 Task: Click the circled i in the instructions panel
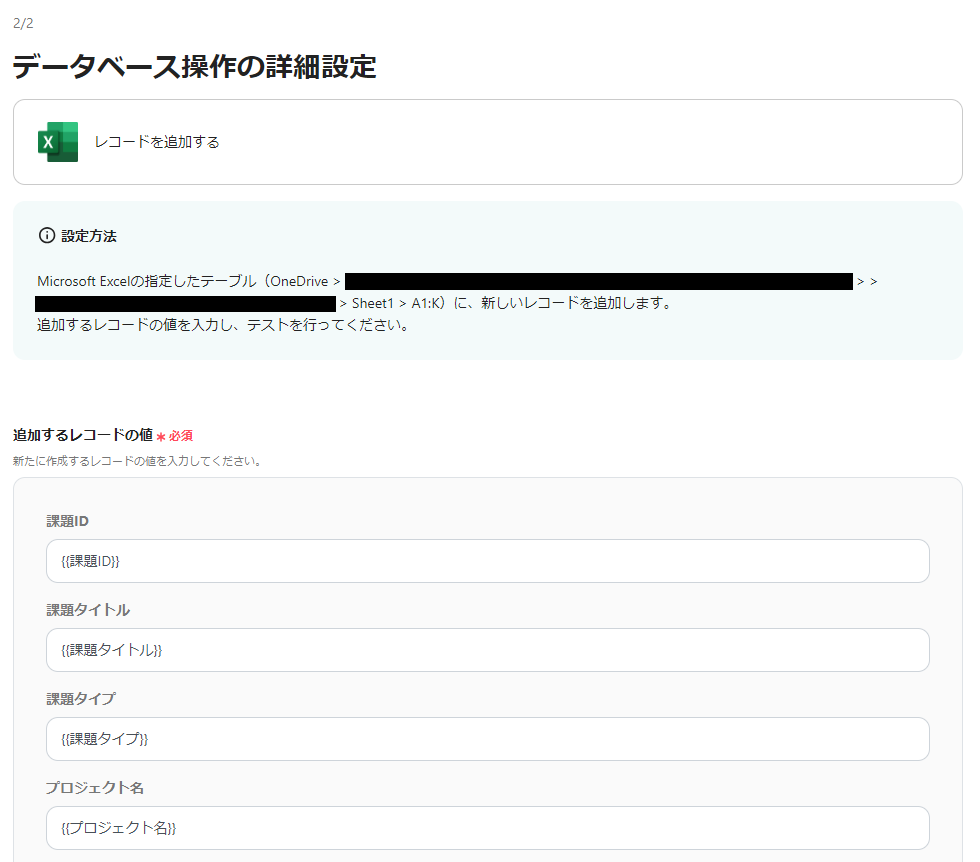[x=47, y=235]
